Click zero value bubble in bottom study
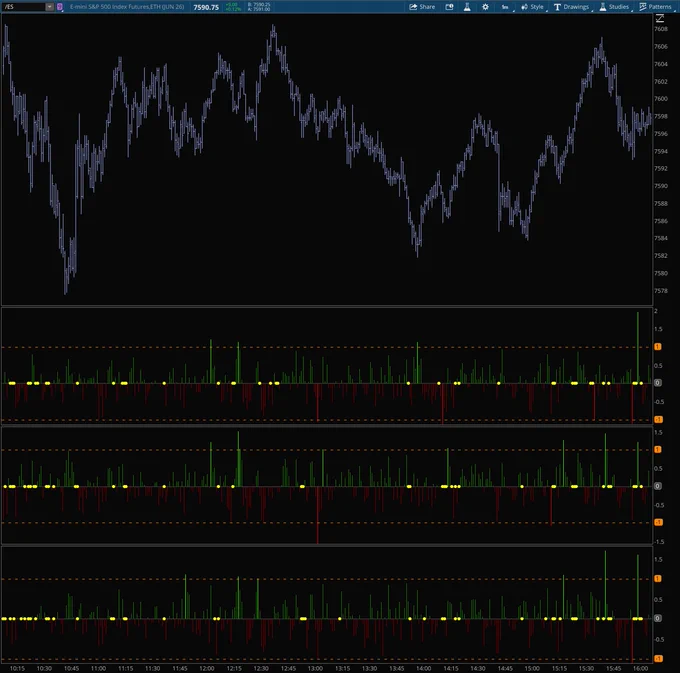The height and width of the screenshot is (673, 680). (x=658, y=618)
